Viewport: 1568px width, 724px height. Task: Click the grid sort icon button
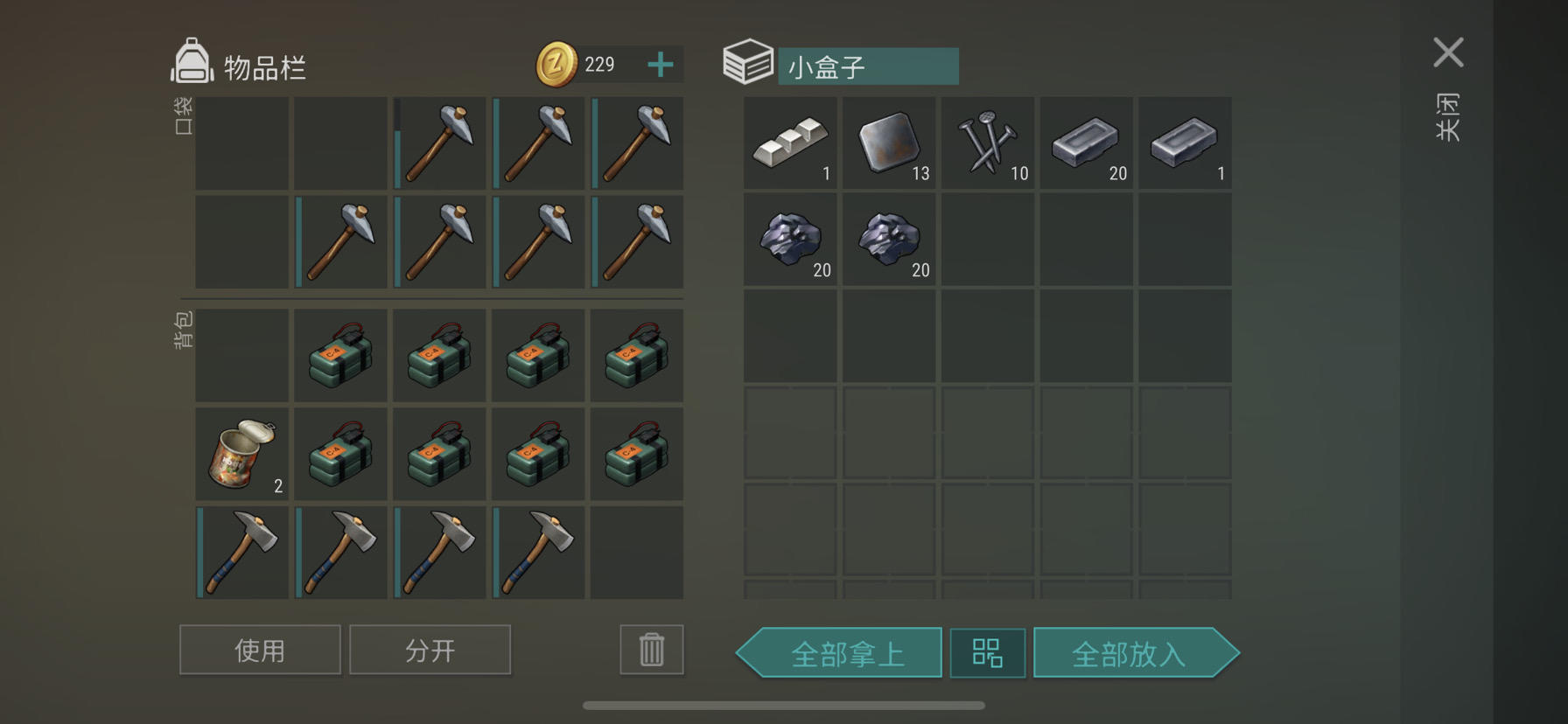(x=988, y=652)
